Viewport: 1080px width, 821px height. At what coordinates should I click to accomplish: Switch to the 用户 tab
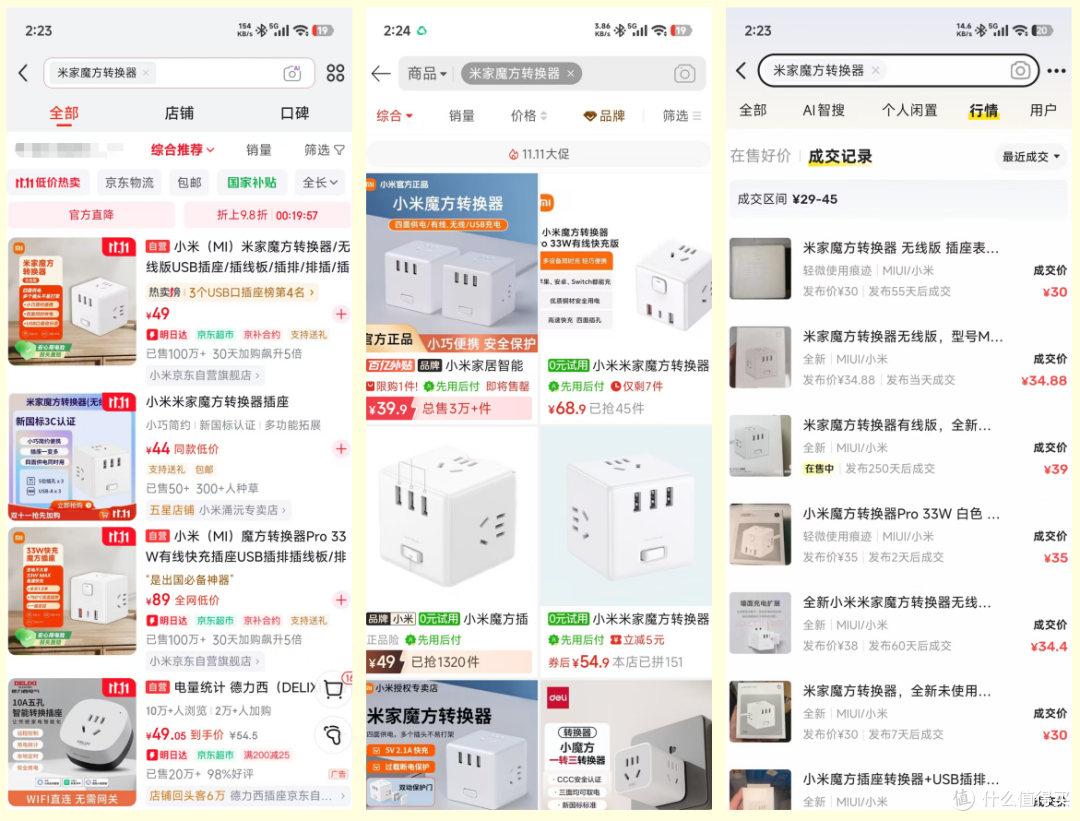point(1043,110)
